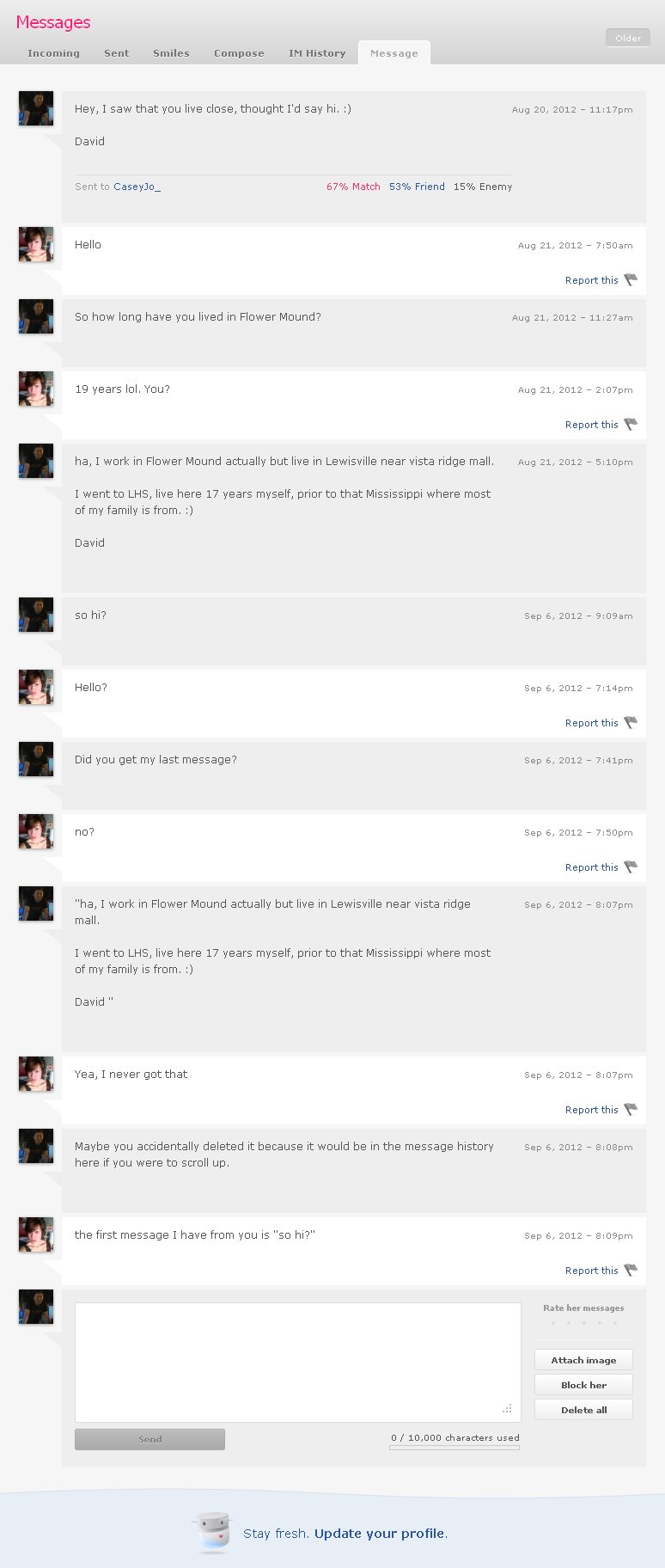Click the robot mascot icon in the footer
The image size is (665, 1568).
click(213, 1533)
